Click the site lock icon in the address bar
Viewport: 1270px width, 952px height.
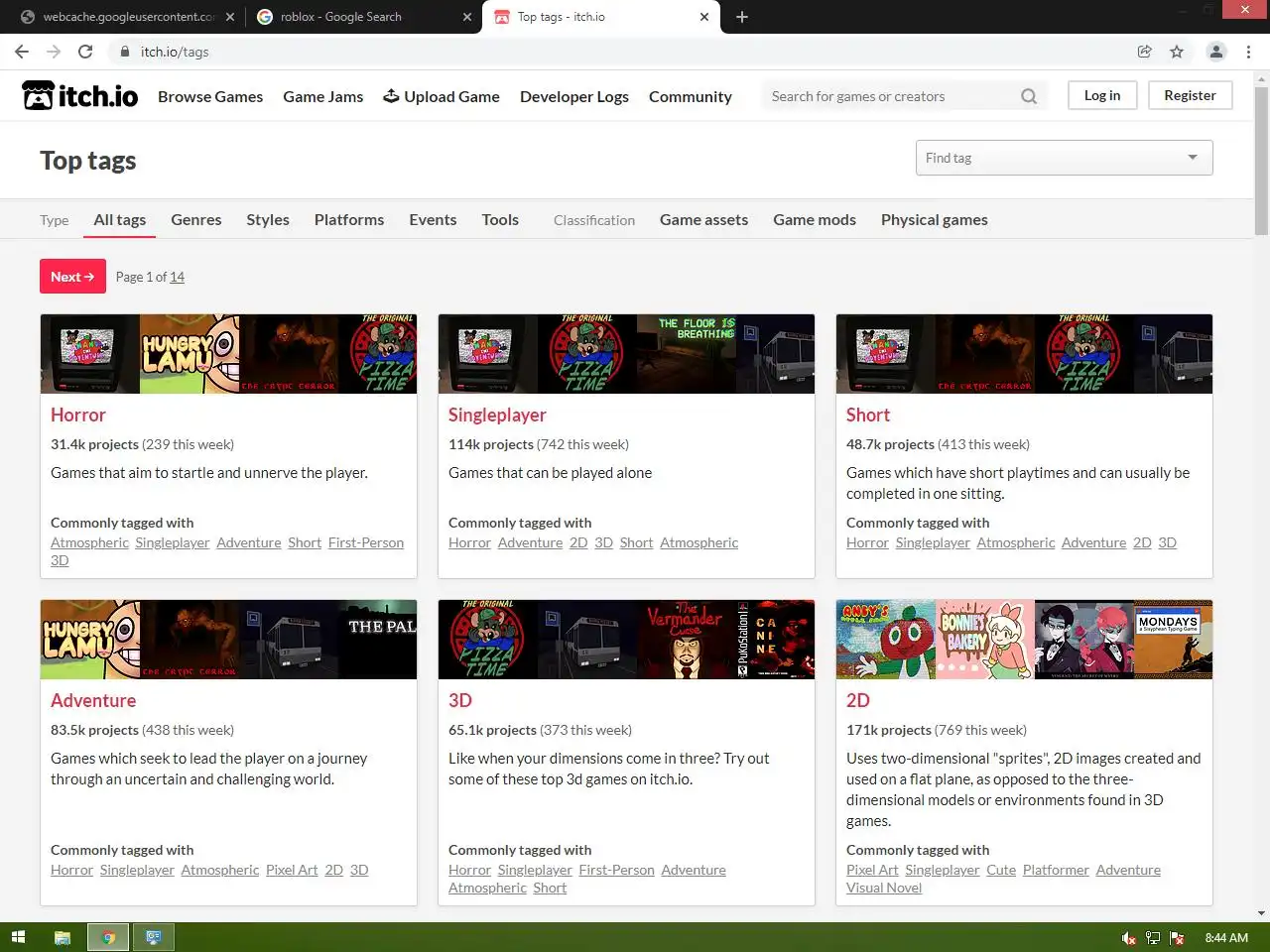124,52
